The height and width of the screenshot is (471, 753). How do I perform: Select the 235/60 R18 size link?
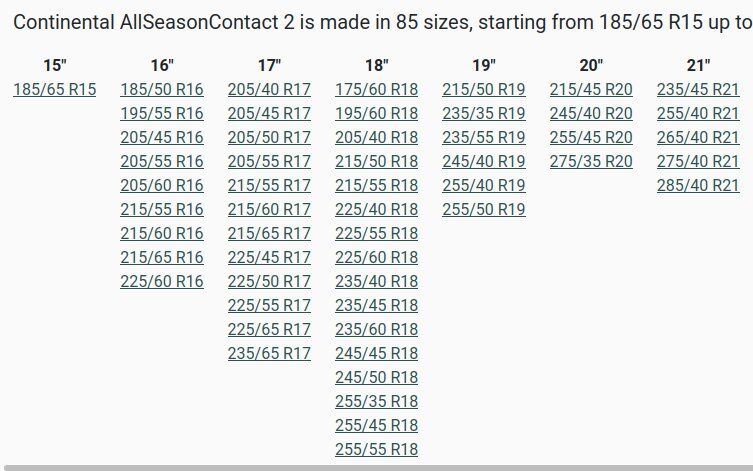376,330
